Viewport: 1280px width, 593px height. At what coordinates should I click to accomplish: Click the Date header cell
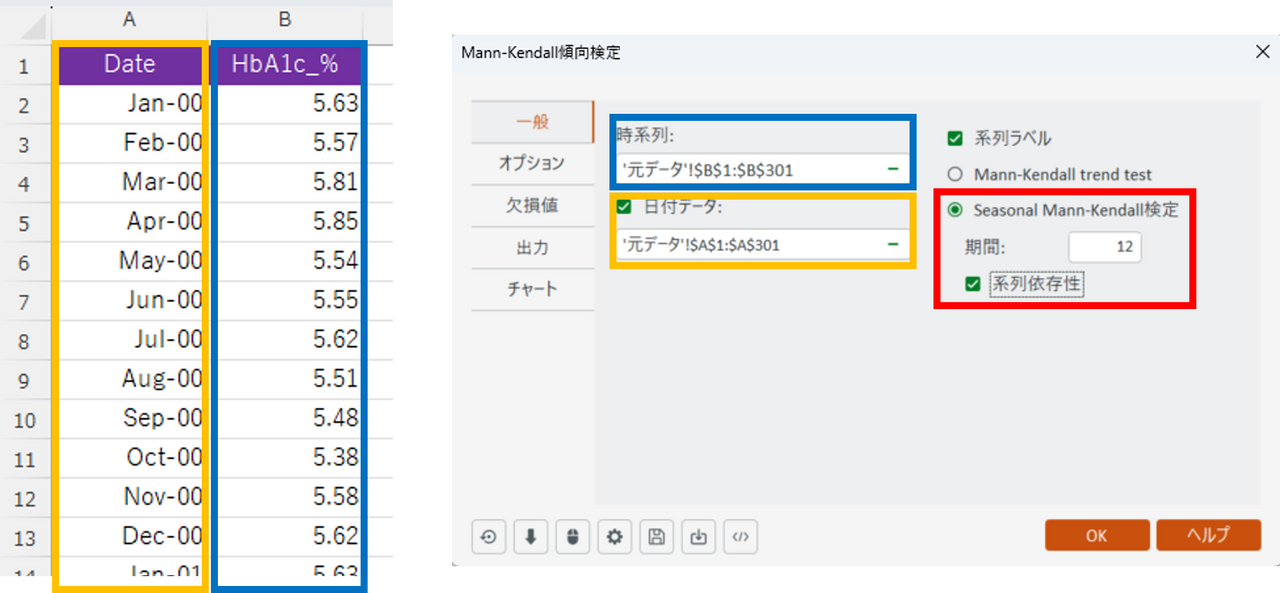coord(130,64)
